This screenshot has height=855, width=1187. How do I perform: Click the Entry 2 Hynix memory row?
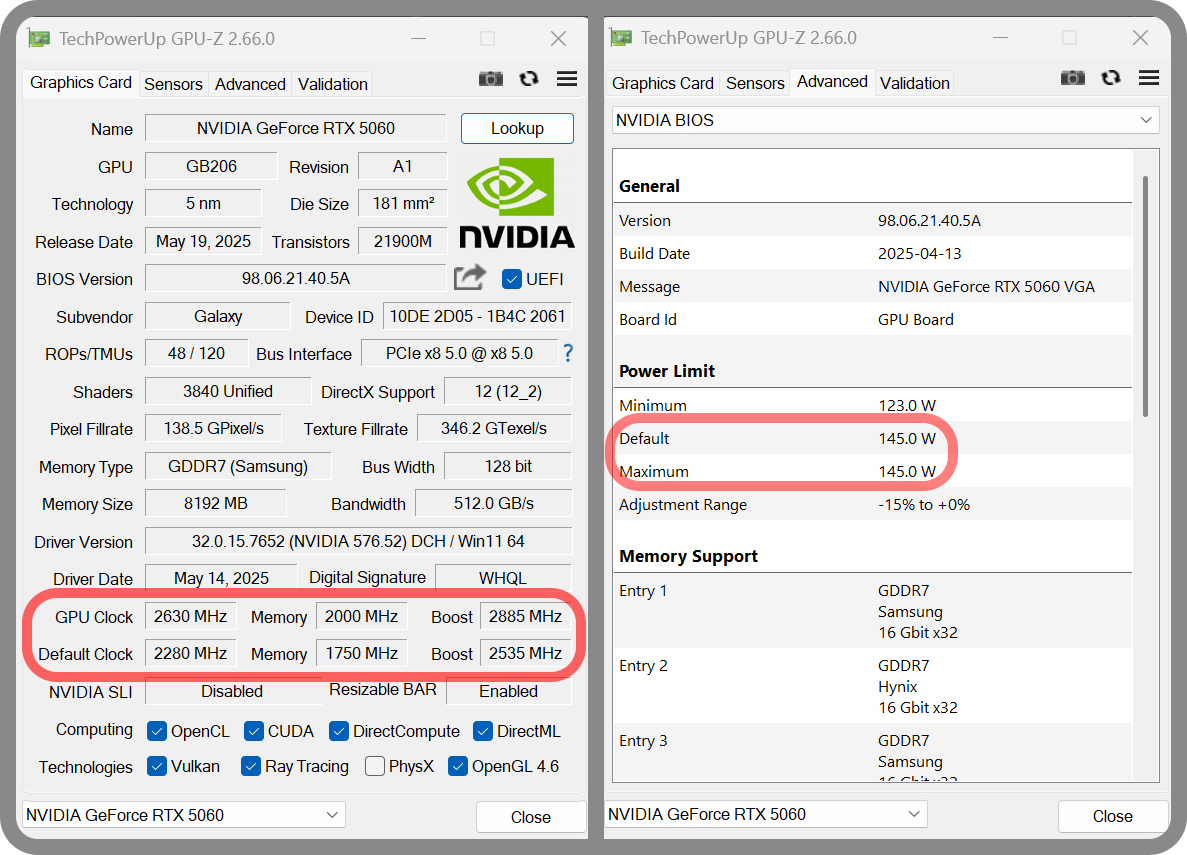point(873,686)
